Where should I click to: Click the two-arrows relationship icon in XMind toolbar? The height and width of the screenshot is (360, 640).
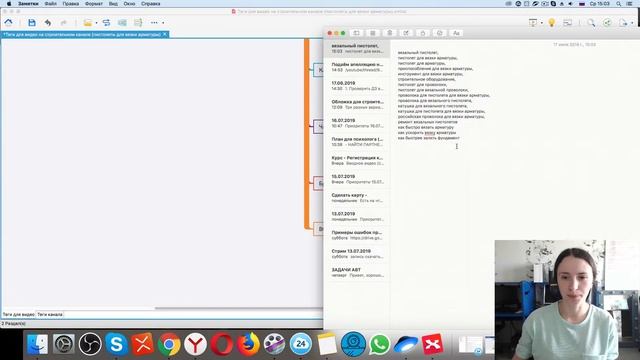tap(107, 22)
